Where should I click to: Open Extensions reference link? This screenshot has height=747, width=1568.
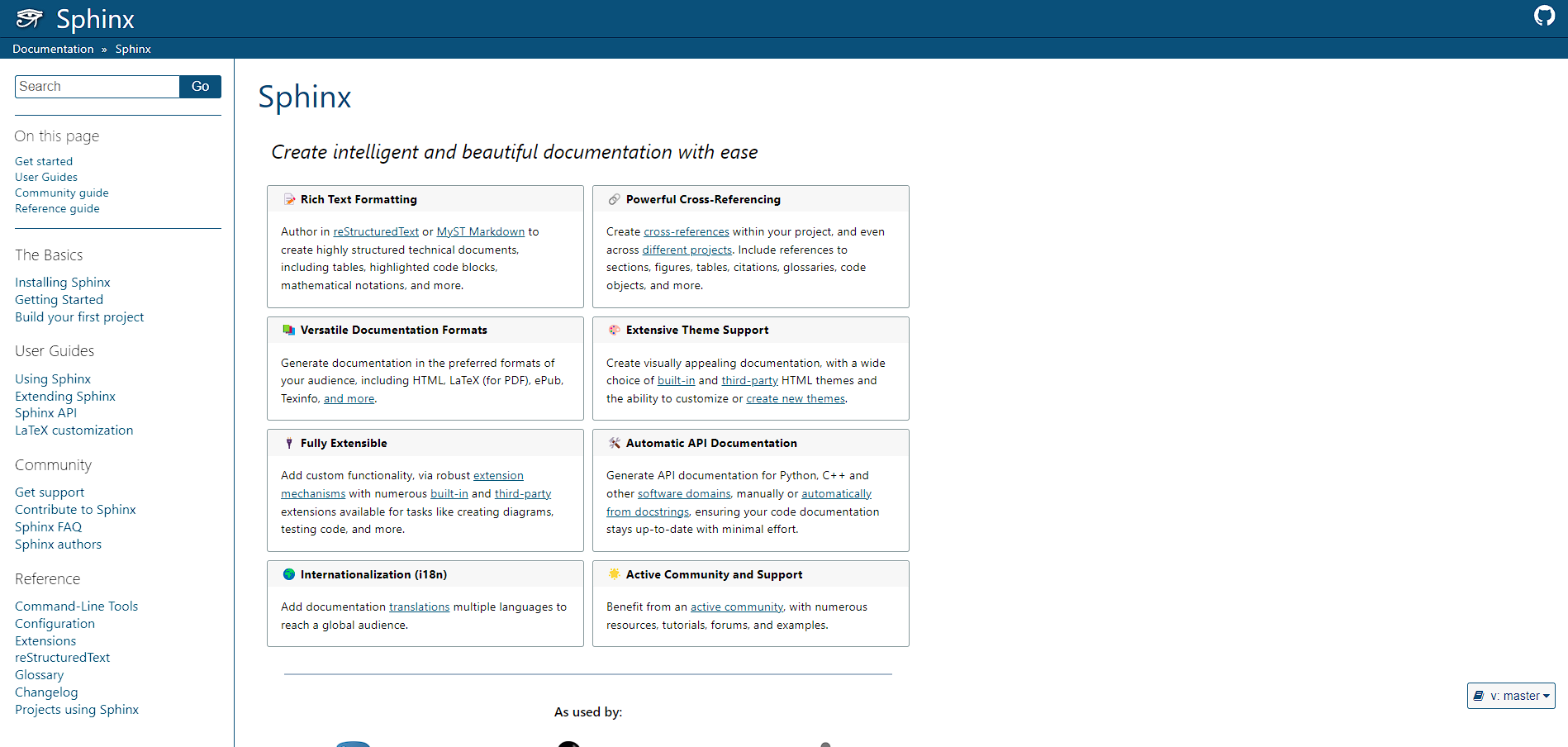[x=45, y=641]
